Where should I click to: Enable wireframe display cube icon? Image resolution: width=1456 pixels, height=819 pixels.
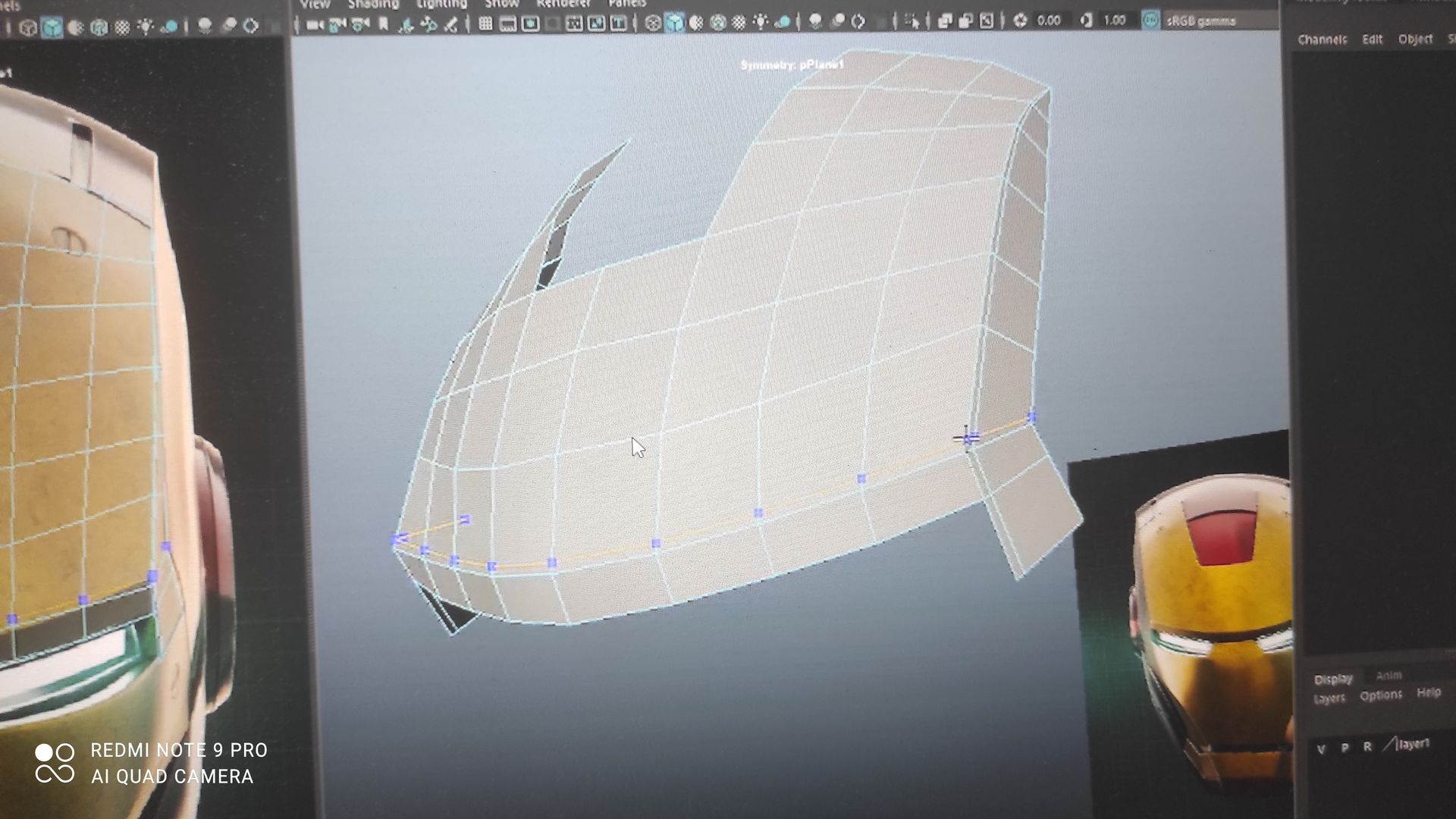(653, 24)
